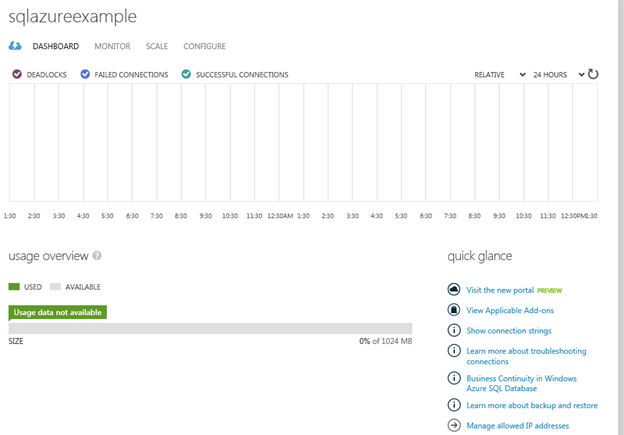Click info icon beside troubleshooting connections link
Image resolution: width=624 pixels, height=435 pixels.
454,350
